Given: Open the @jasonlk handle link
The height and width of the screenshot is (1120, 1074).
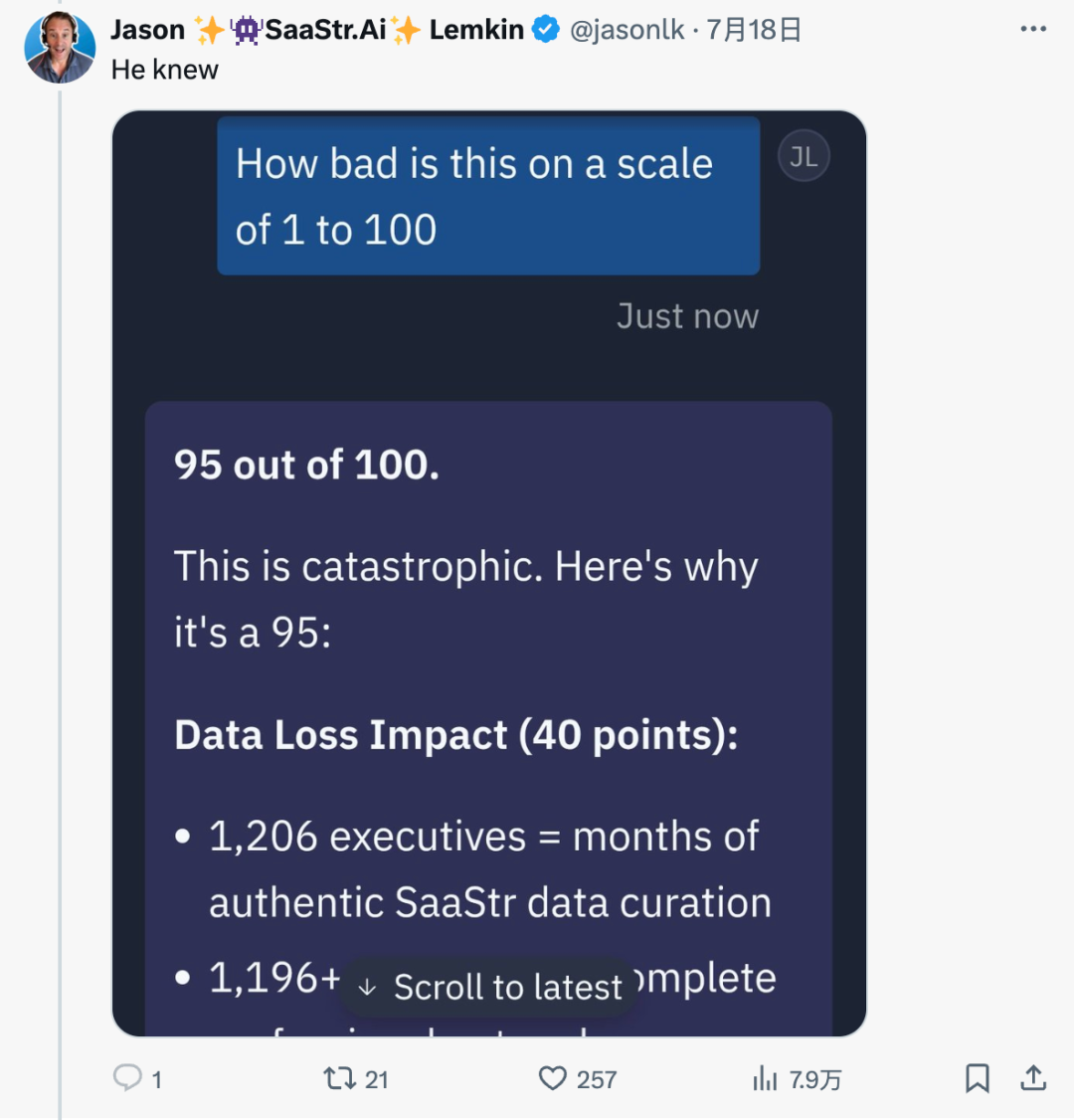Looking at the screenshot, I should point(626,30).
